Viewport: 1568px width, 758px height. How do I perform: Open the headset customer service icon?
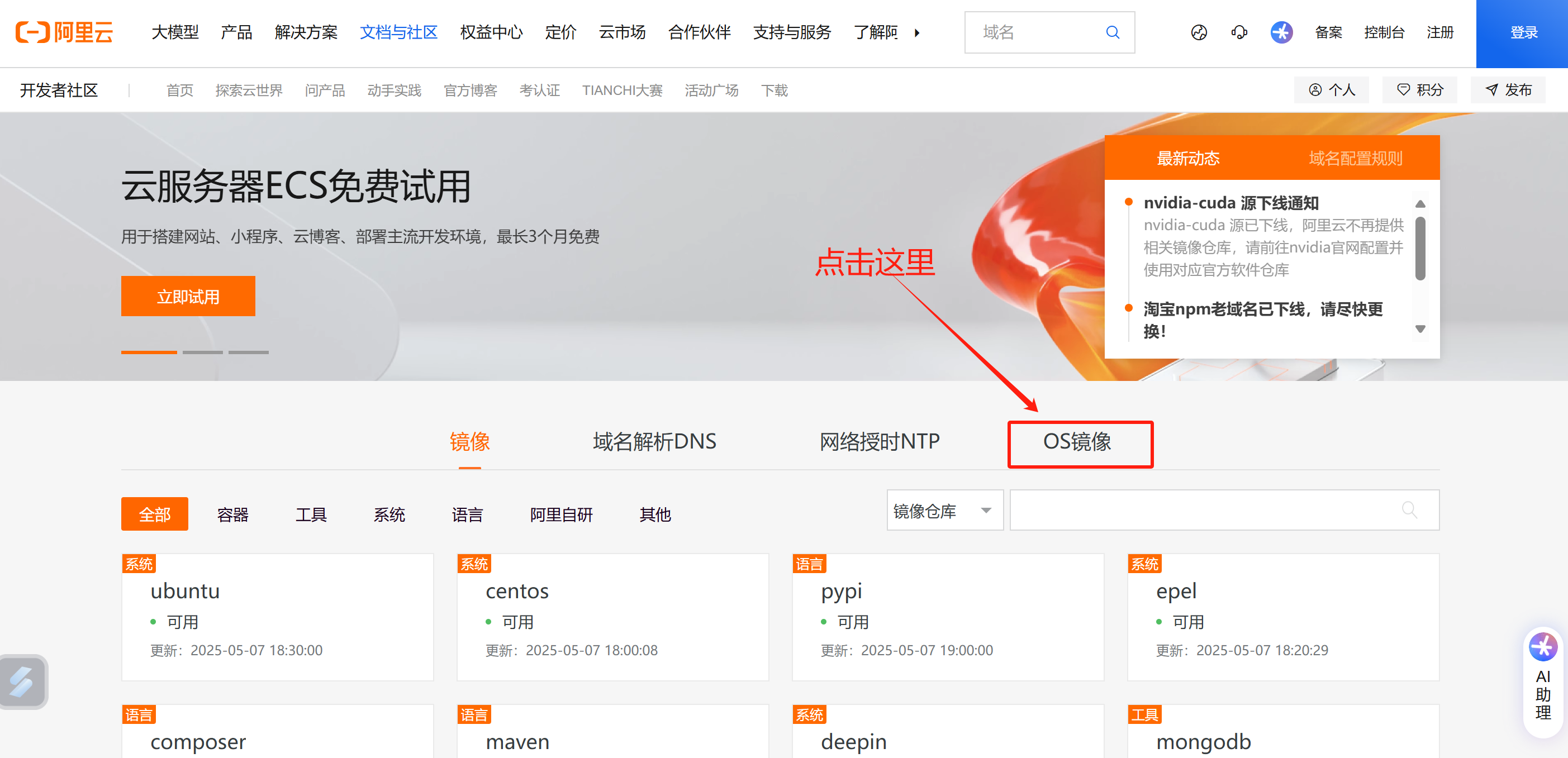click(1239, 32)
